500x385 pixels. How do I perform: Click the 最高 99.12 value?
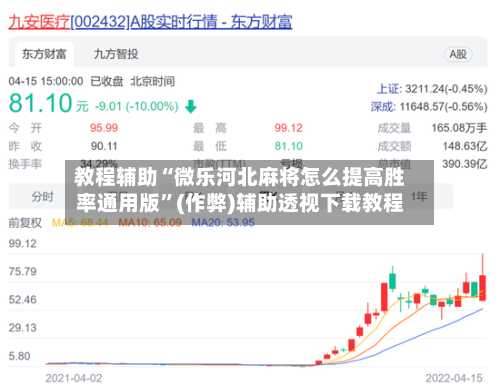tap(288, 128)
